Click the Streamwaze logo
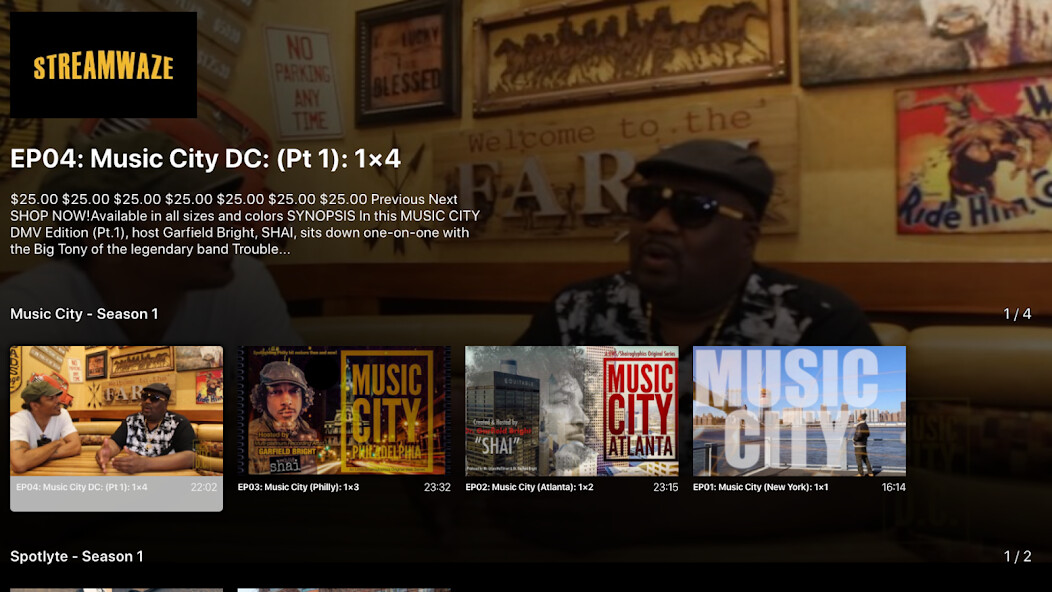The image size is (1052, 592). tap(103, 66)
